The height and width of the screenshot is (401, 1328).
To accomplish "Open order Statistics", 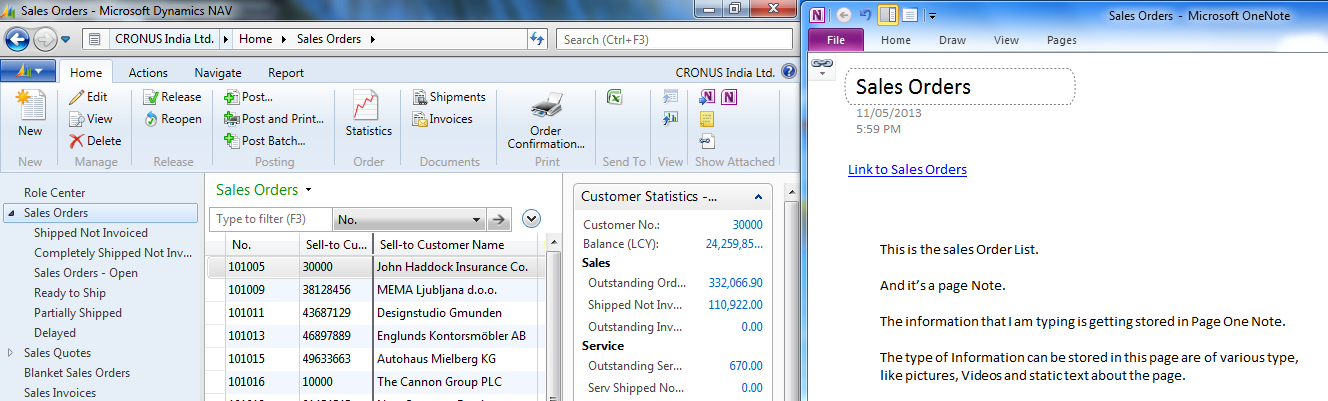I will tap(369, 113).
